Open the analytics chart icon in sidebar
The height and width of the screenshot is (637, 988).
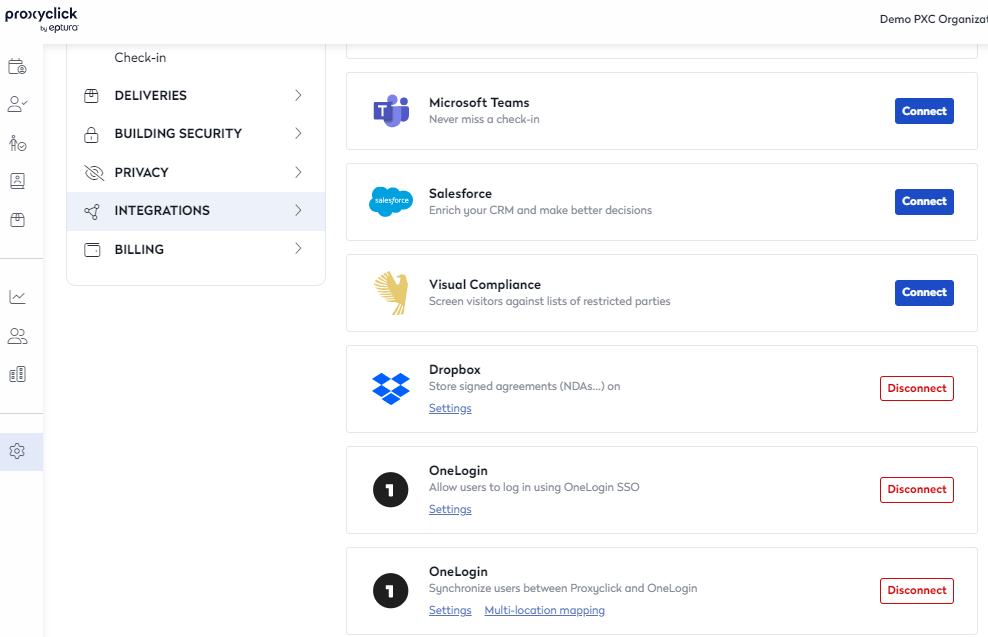click(x=17, y=297)
